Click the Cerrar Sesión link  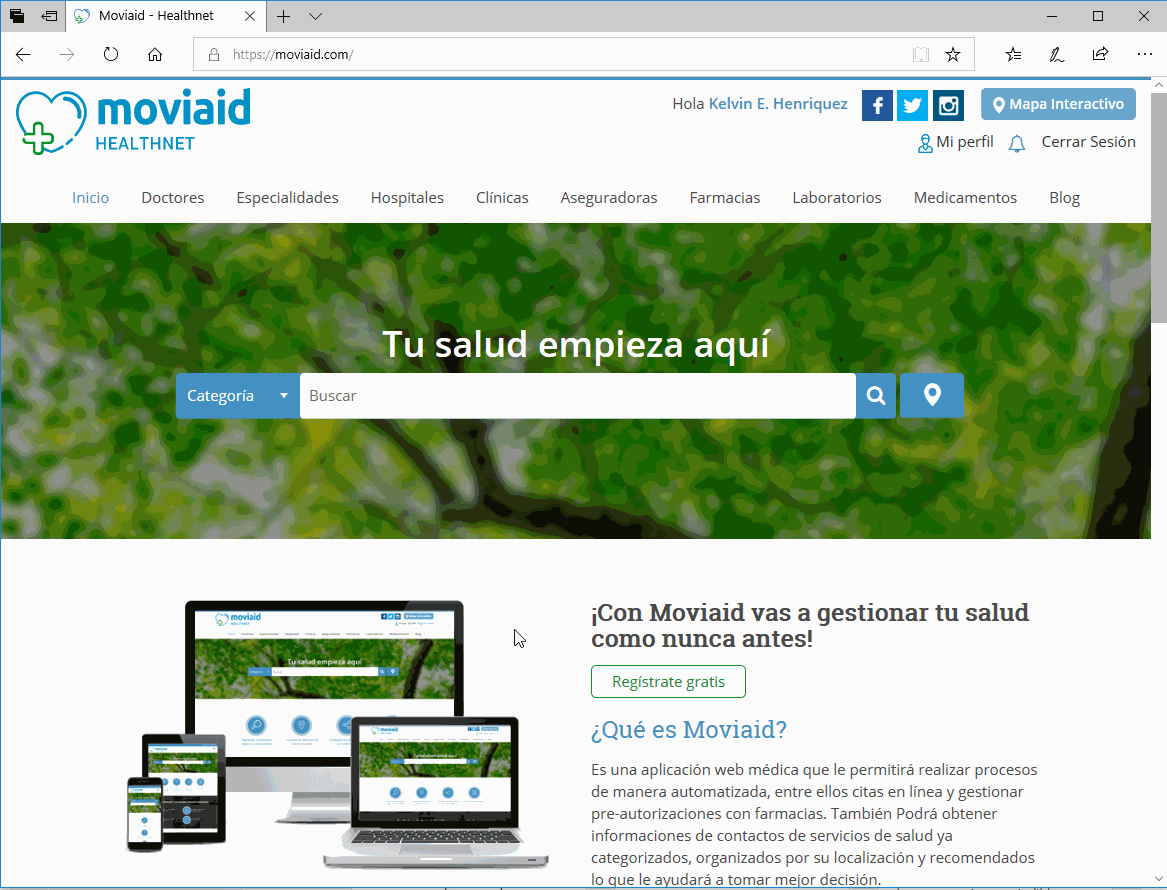point(1088,142)
